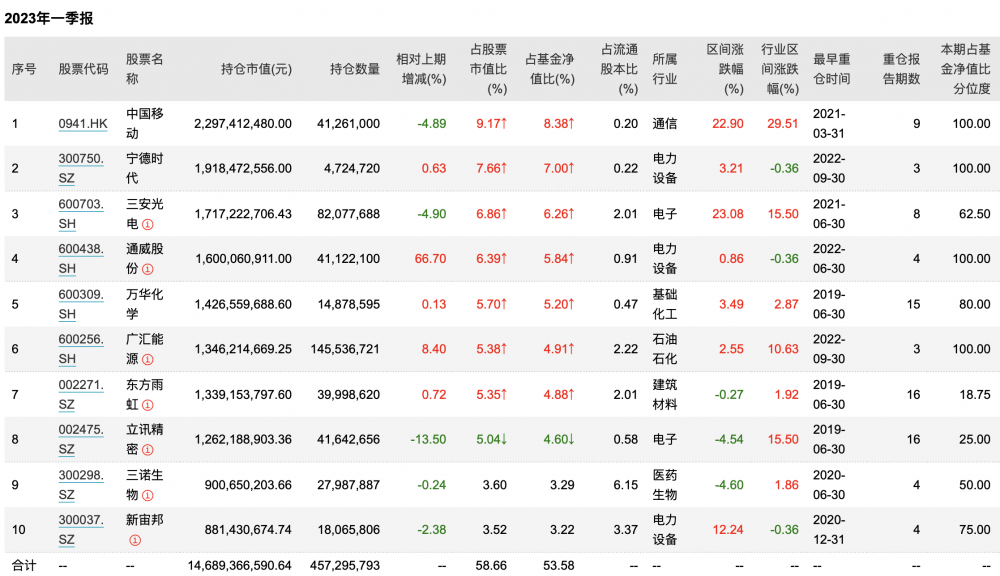
Task: Click the total 53.58 net value ratio
Action: click(559, 565)
